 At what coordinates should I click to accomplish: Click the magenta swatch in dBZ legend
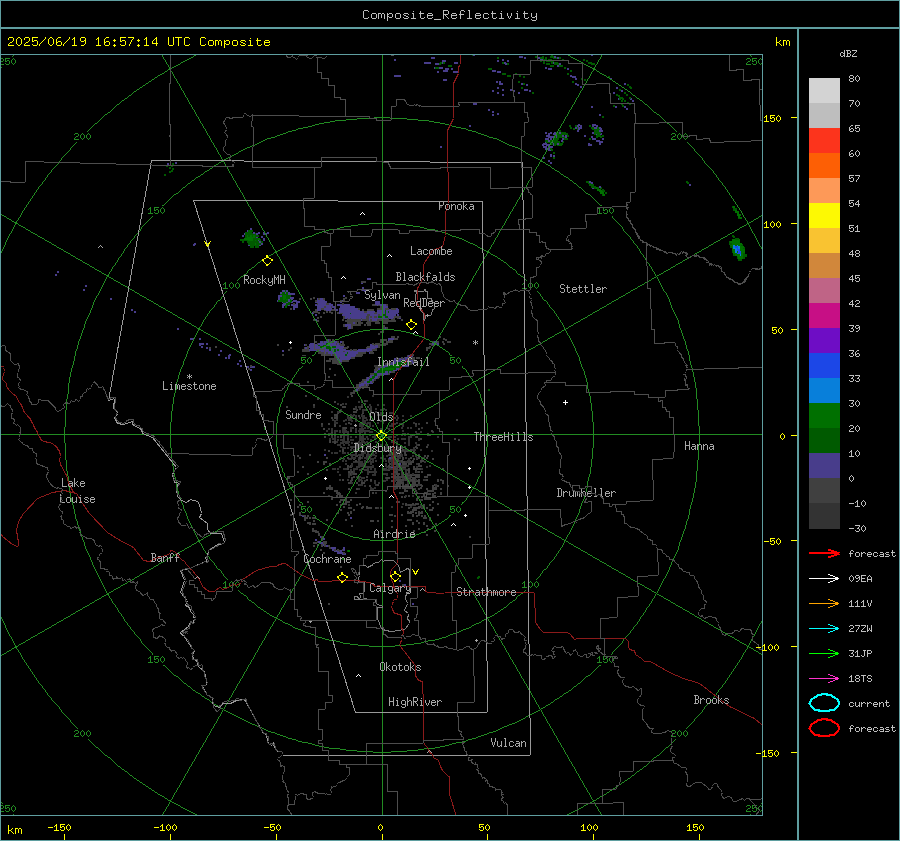(x=824, y=315)
